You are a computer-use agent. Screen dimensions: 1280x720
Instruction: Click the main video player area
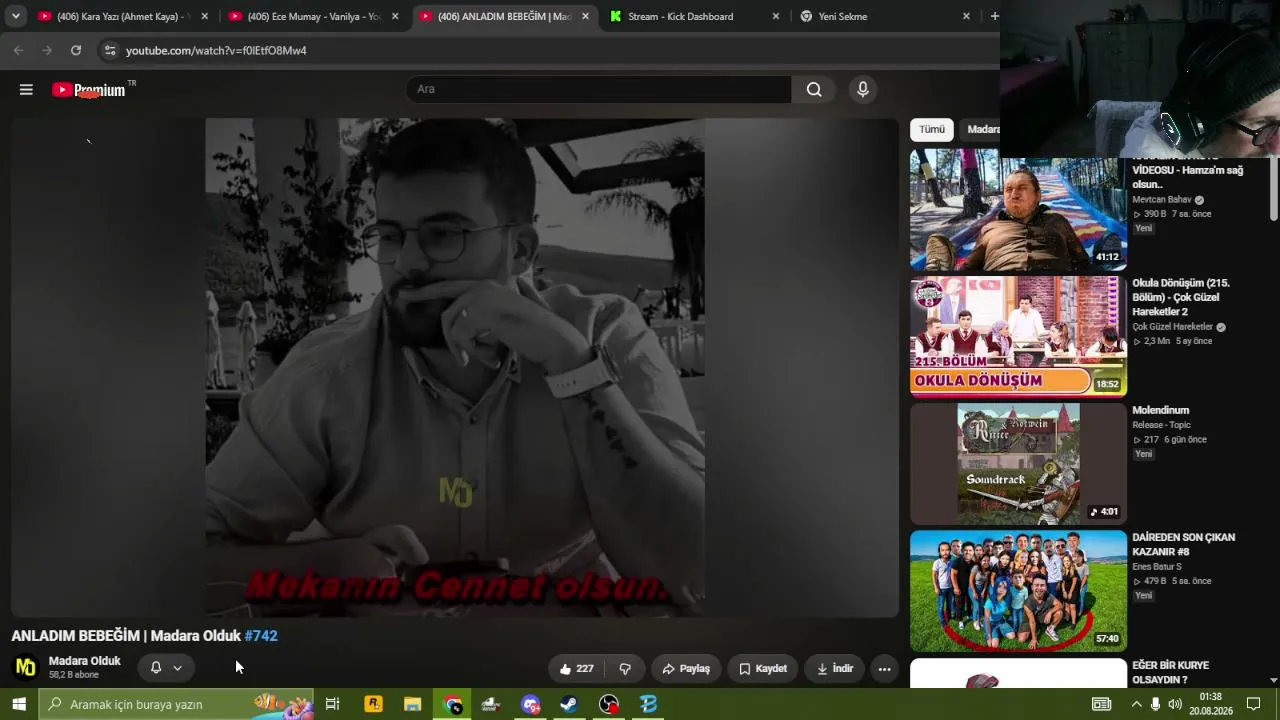pyautogui.click(x=455, y=368)
